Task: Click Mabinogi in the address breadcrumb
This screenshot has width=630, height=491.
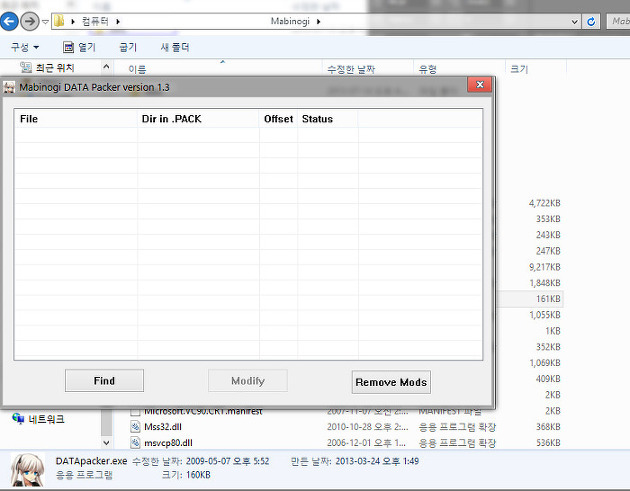Action: [290, 21]
